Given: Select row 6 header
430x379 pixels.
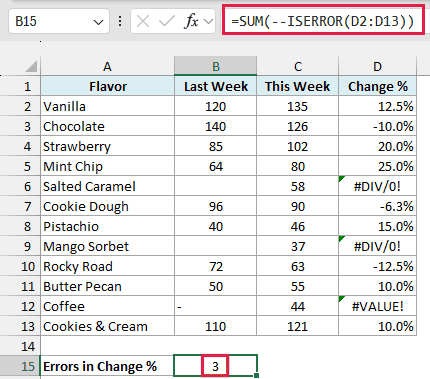Looking at the screenshot, I should pyautogui.click(x=20, y=186).
